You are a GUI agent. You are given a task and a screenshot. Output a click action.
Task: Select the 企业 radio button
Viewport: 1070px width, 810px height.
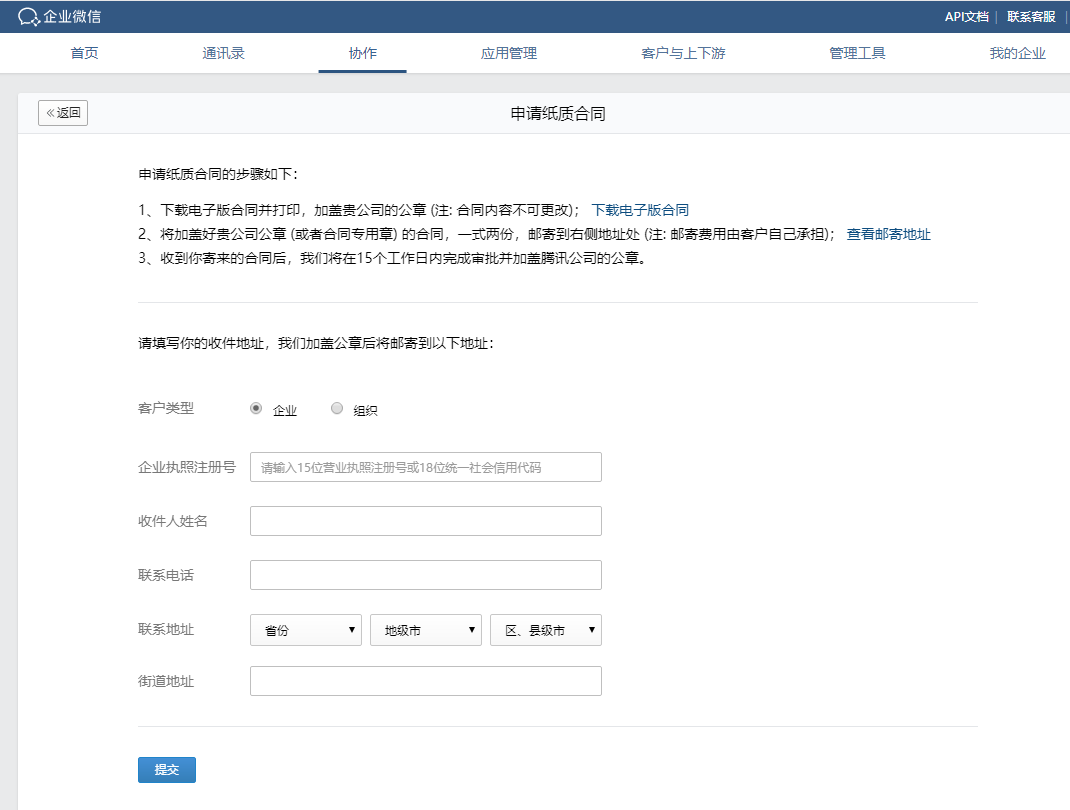[x=257, y=408]
